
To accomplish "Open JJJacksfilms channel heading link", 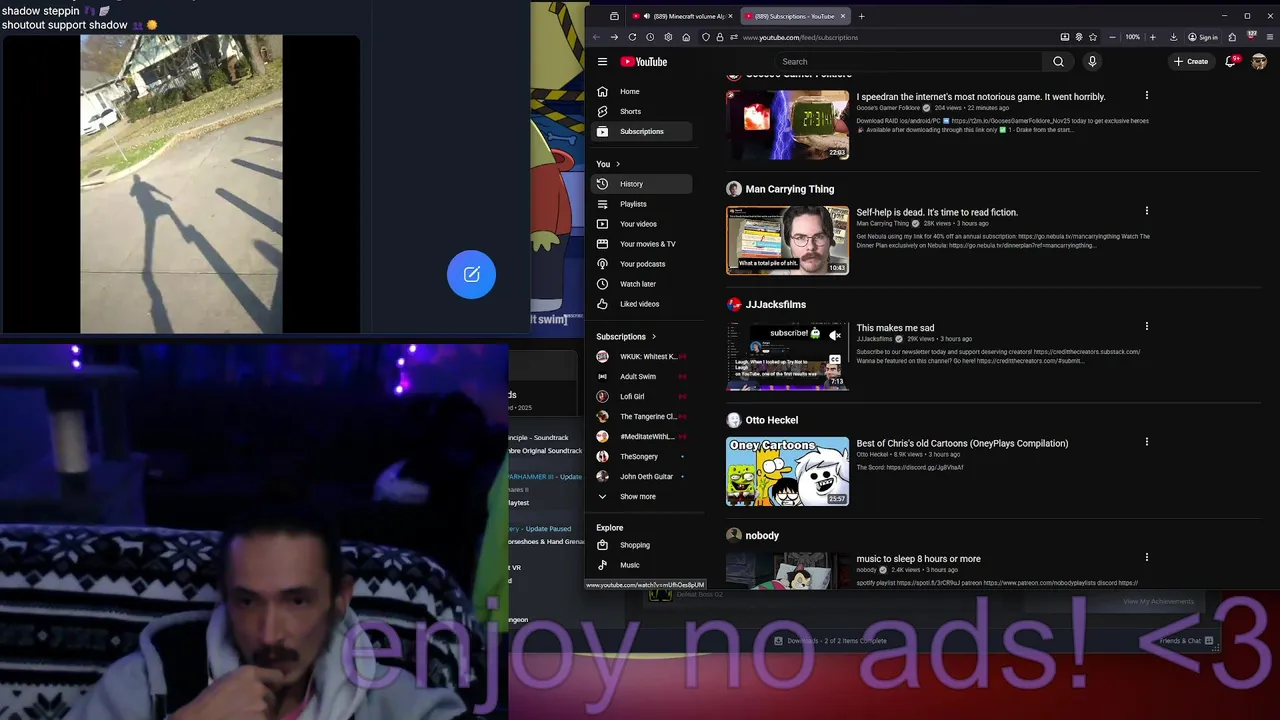I will [775, 304].
